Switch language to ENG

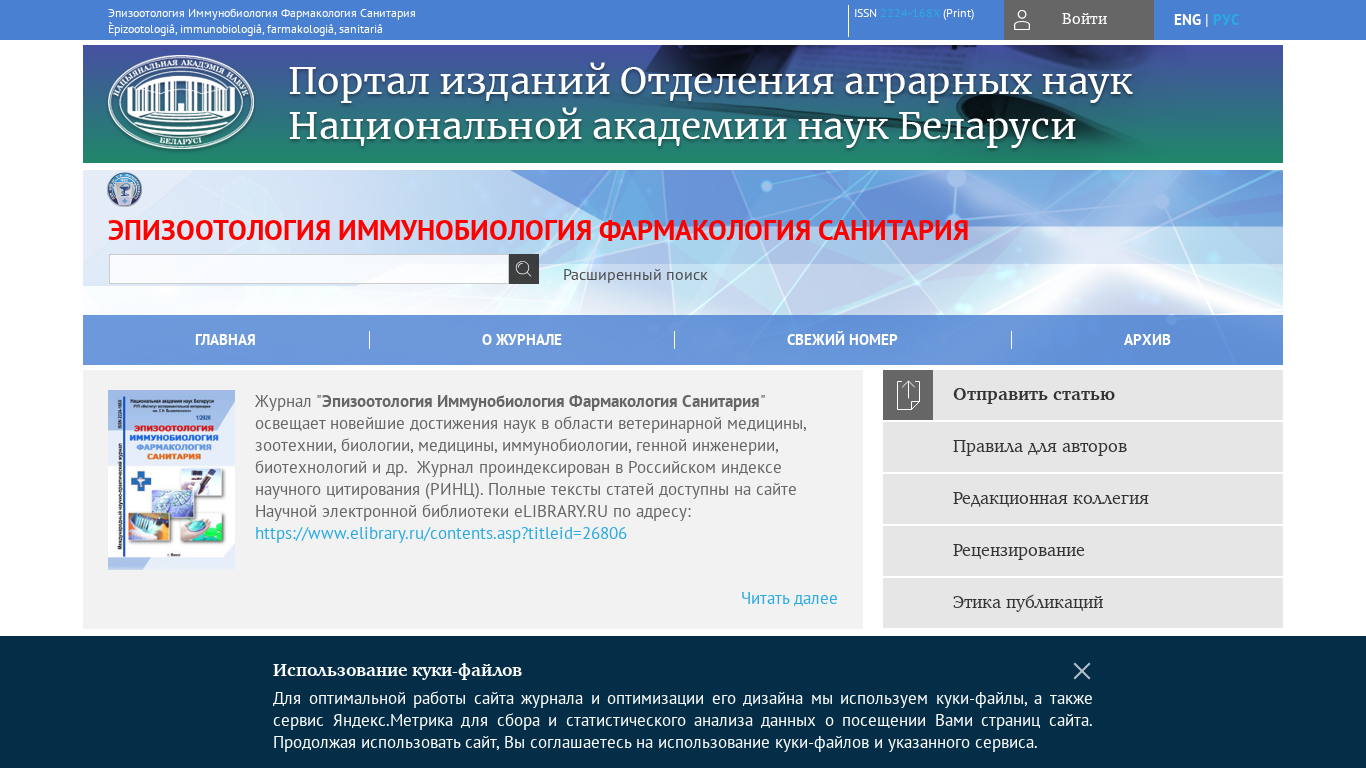pos(1187,20)
